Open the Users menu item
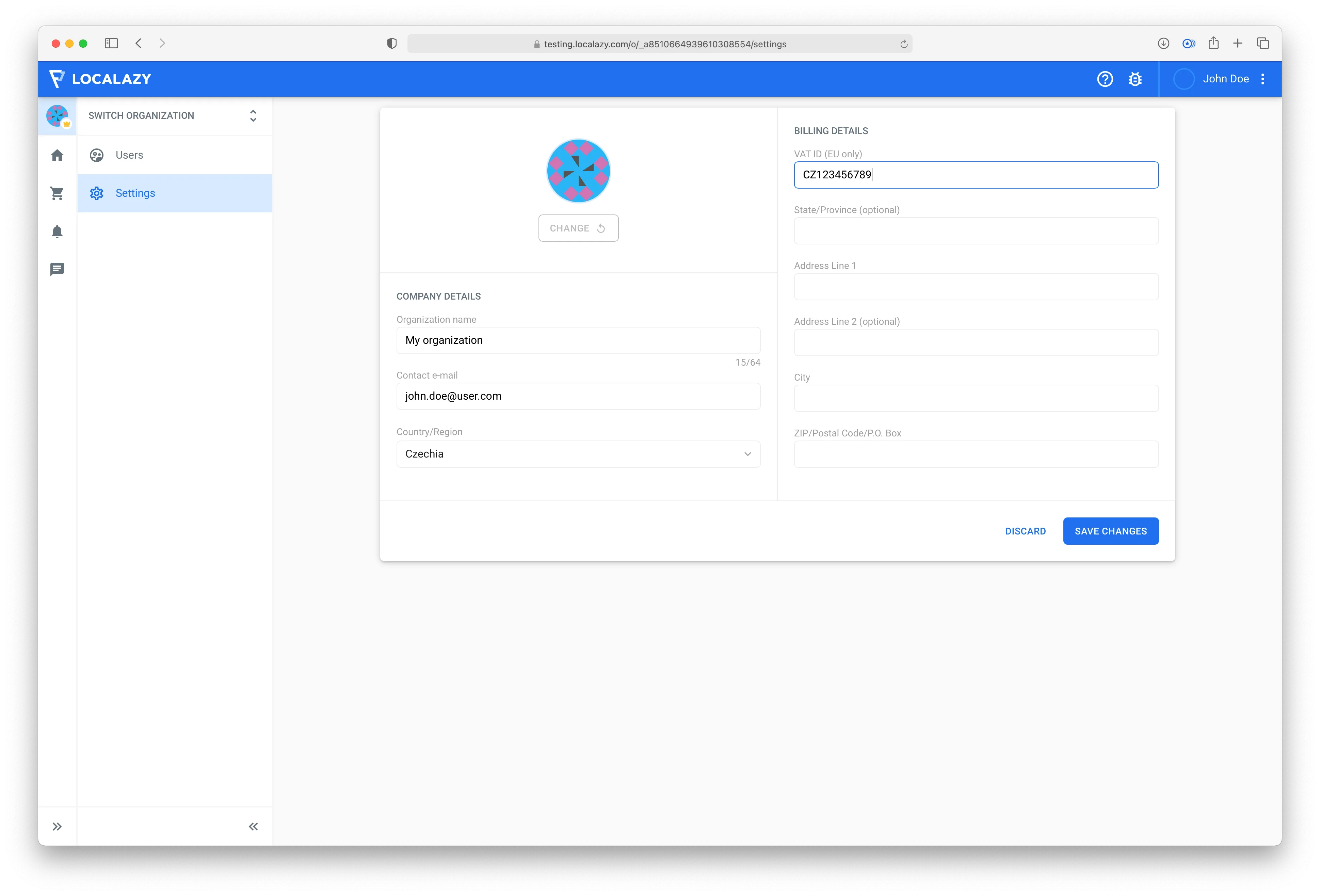 (129, 155)
